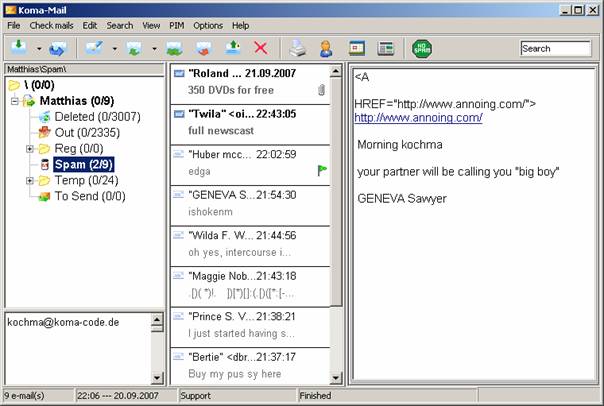This screenshot has height=406, width=604.
Task: Click the mail list scrollbar thumb
Action: click(x=336, y=192)
